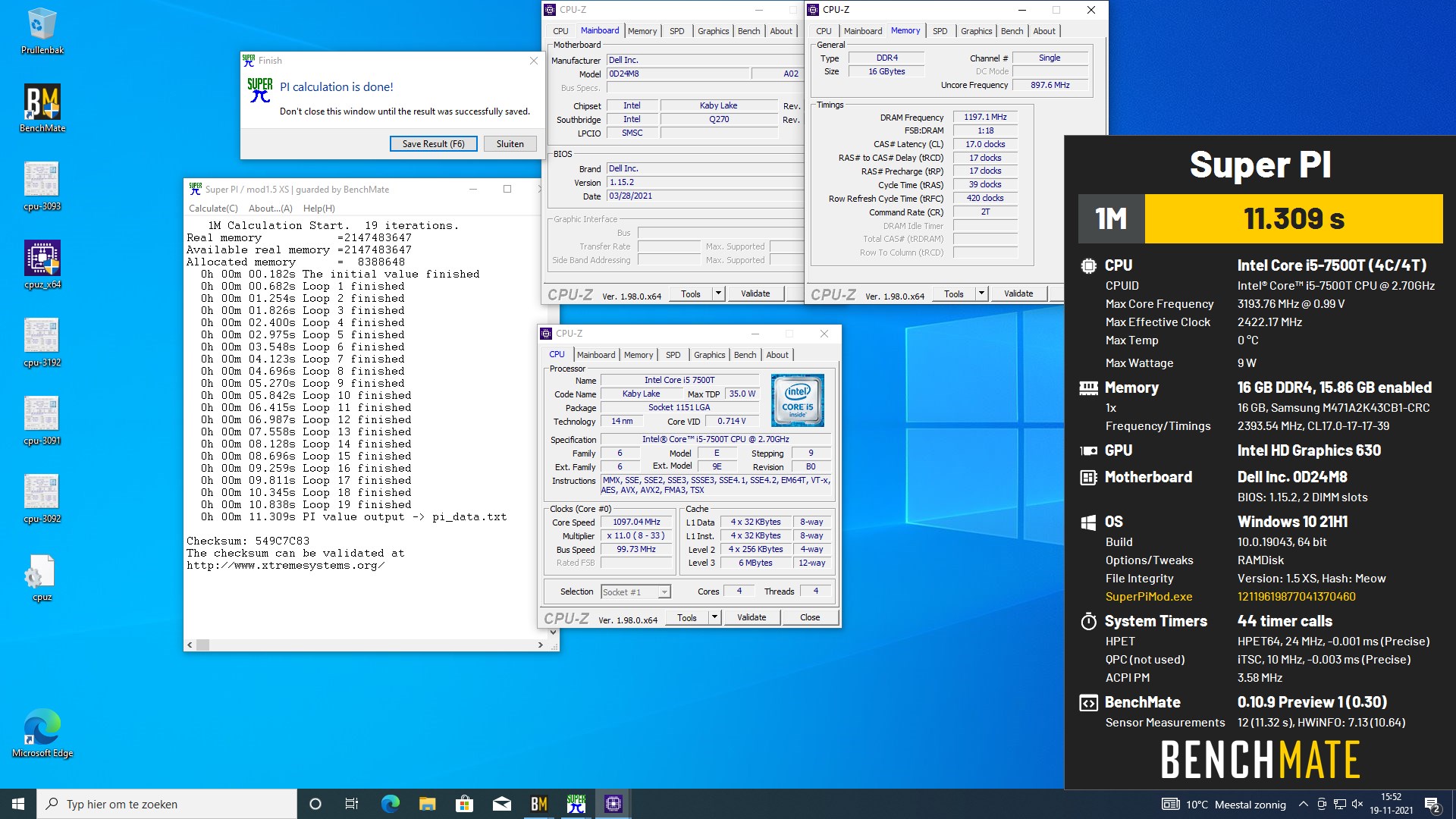The width and height of the screenshot is (1456, 819).
Task: Click DRAM Frequency 1197.1 MHz value
Action: 985,117
